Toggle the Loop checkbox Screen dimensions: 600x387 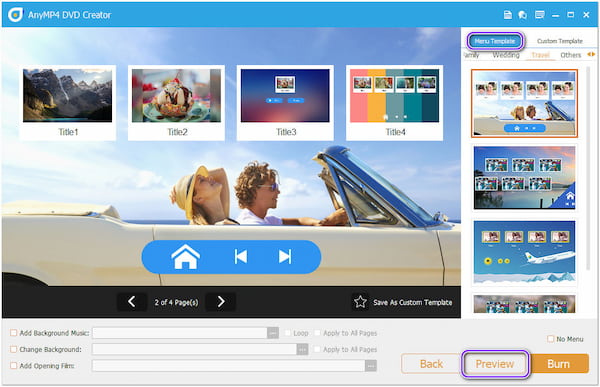288,333
